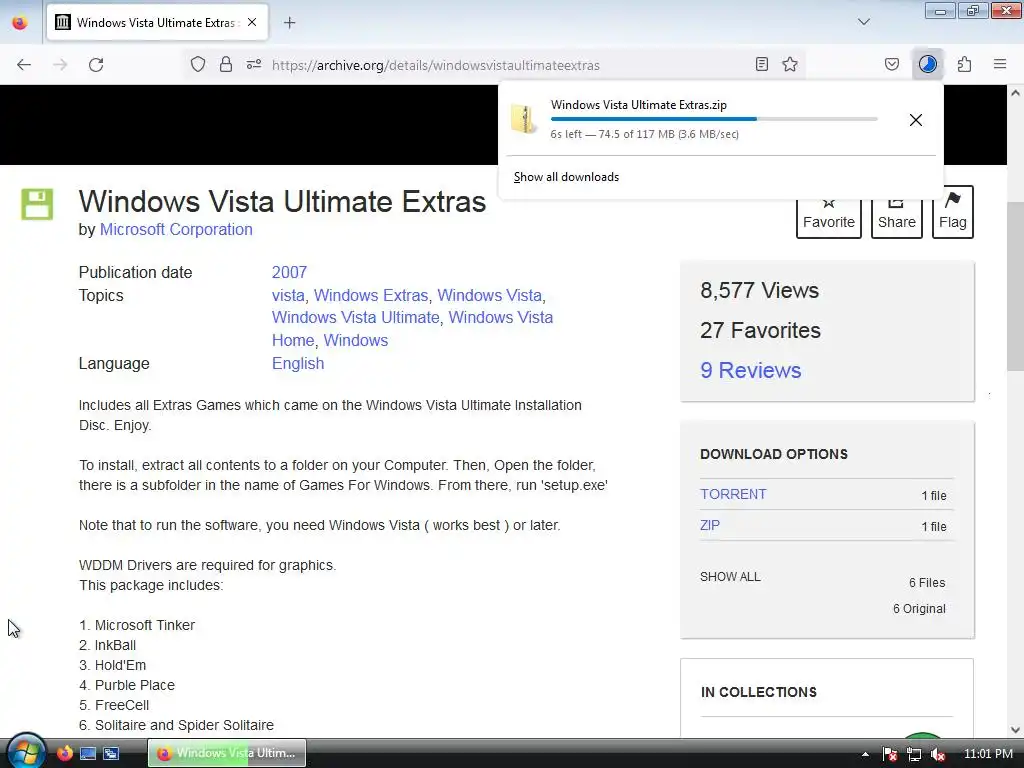Click the 11:01 PM taskbar clock
This screenshot has height=768, width=1024.
click(988, 754)
